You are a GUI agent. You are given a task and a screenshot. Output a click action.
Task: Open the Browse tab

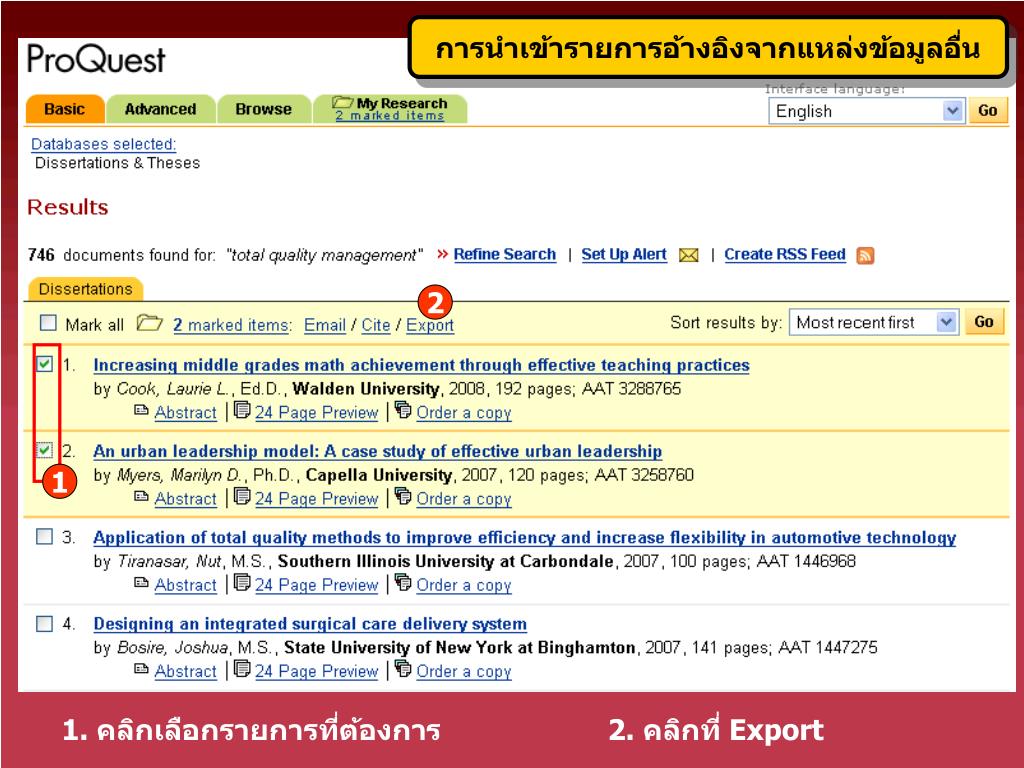pos(264,109)
